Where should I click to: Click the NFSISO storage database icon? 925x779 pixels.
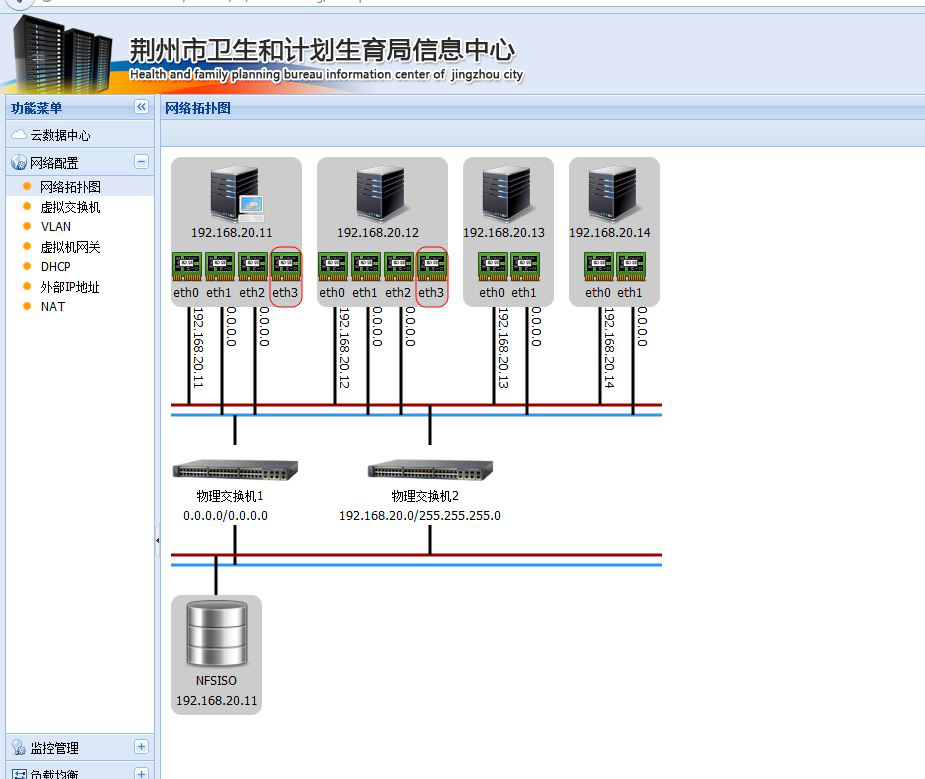pos(216,633)
